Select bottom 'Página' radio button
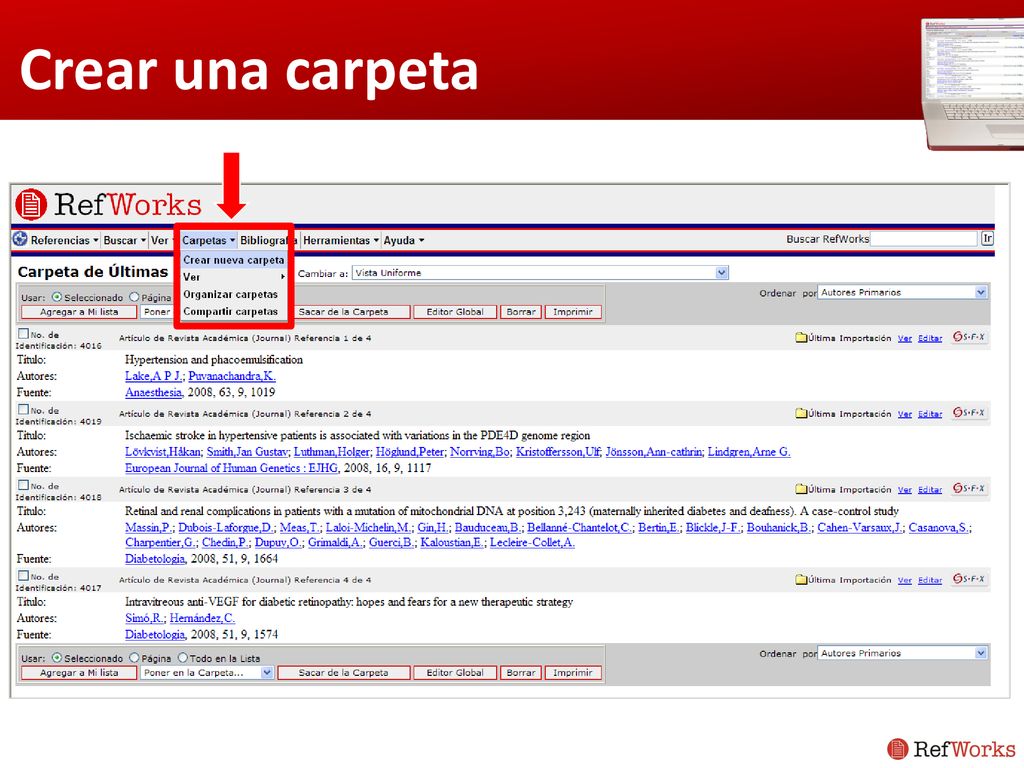Screen dimensions: 1024x768 (135, 658)
